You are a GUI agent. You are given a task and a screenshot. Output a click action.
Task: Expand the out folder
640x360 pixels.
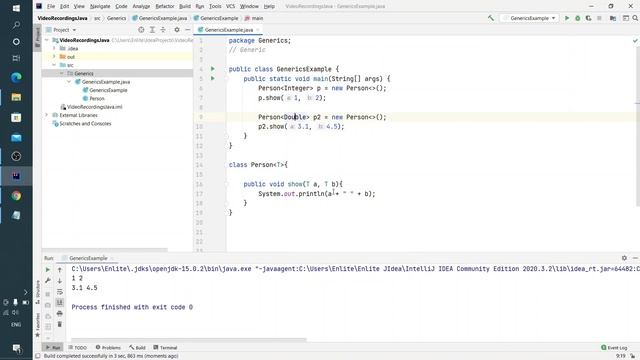(54, 57)
